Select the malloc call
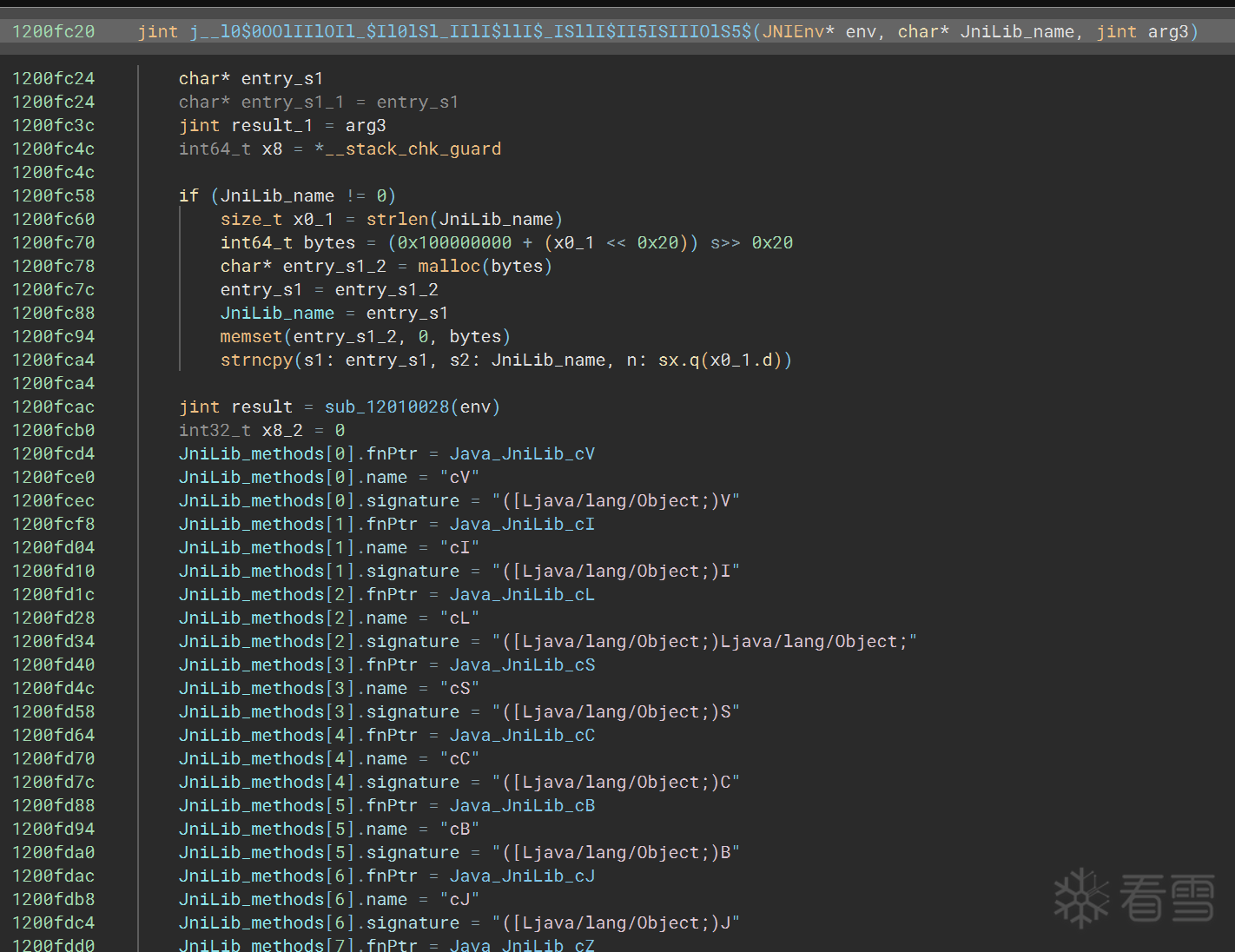This screenshot has height=952, width=1235. [449, 266]
